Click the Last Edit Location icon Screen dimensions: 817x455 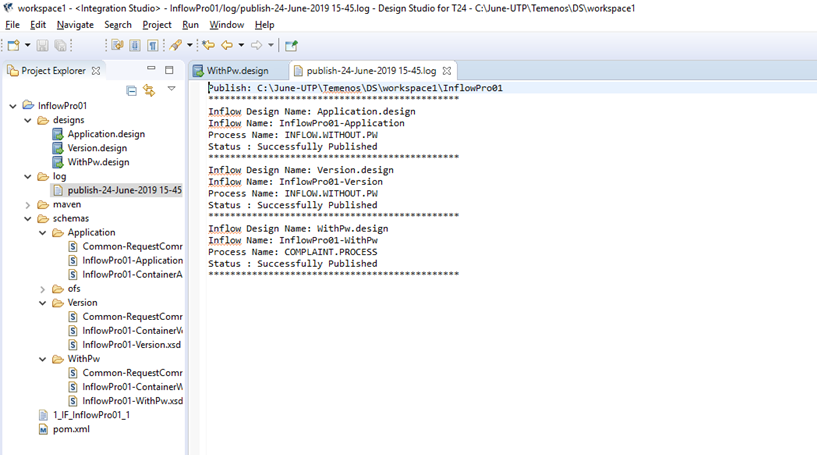208,45
